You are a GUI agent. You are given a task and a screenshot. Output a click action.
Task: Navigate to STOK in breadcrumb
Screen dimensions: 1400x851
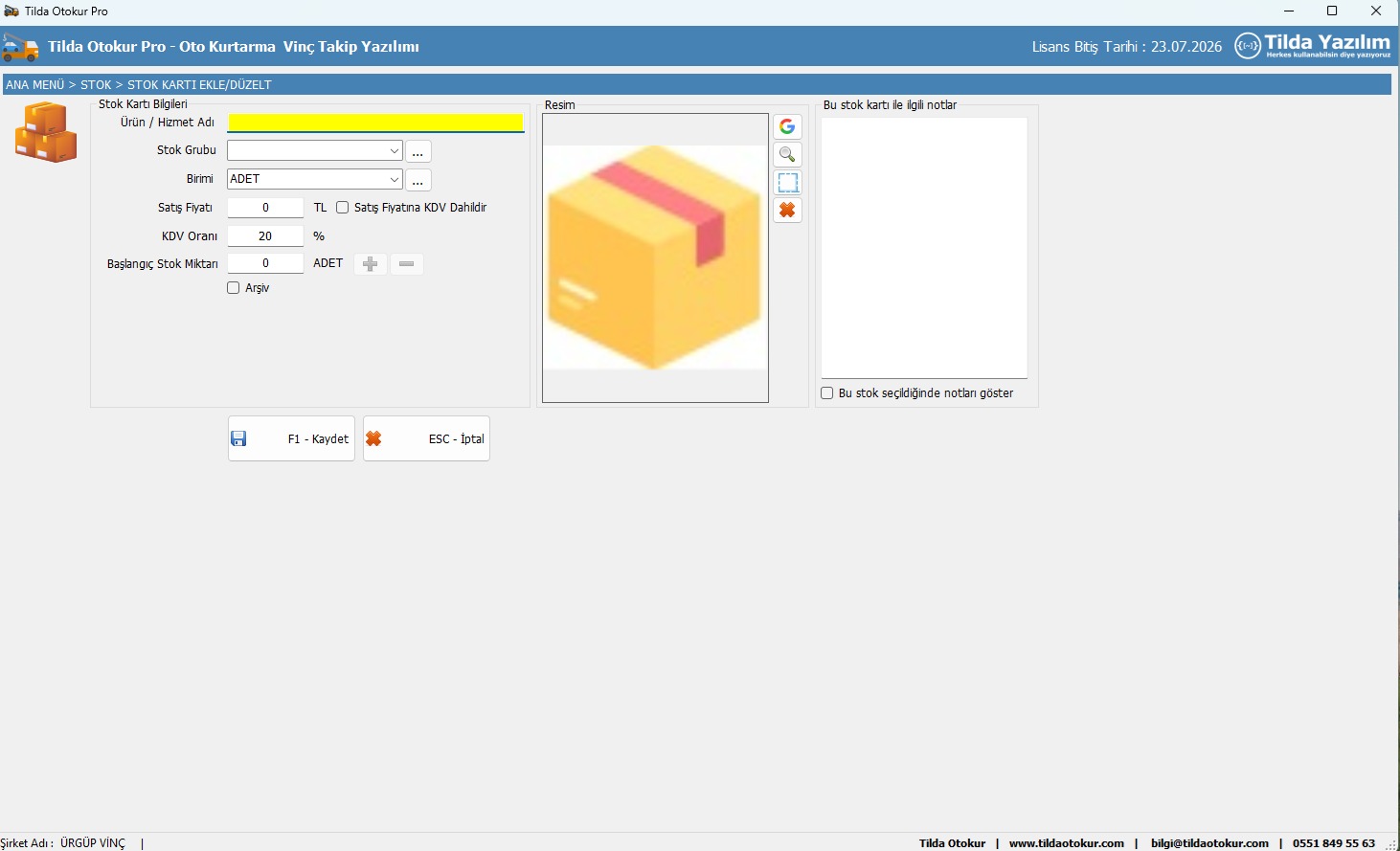96,85
